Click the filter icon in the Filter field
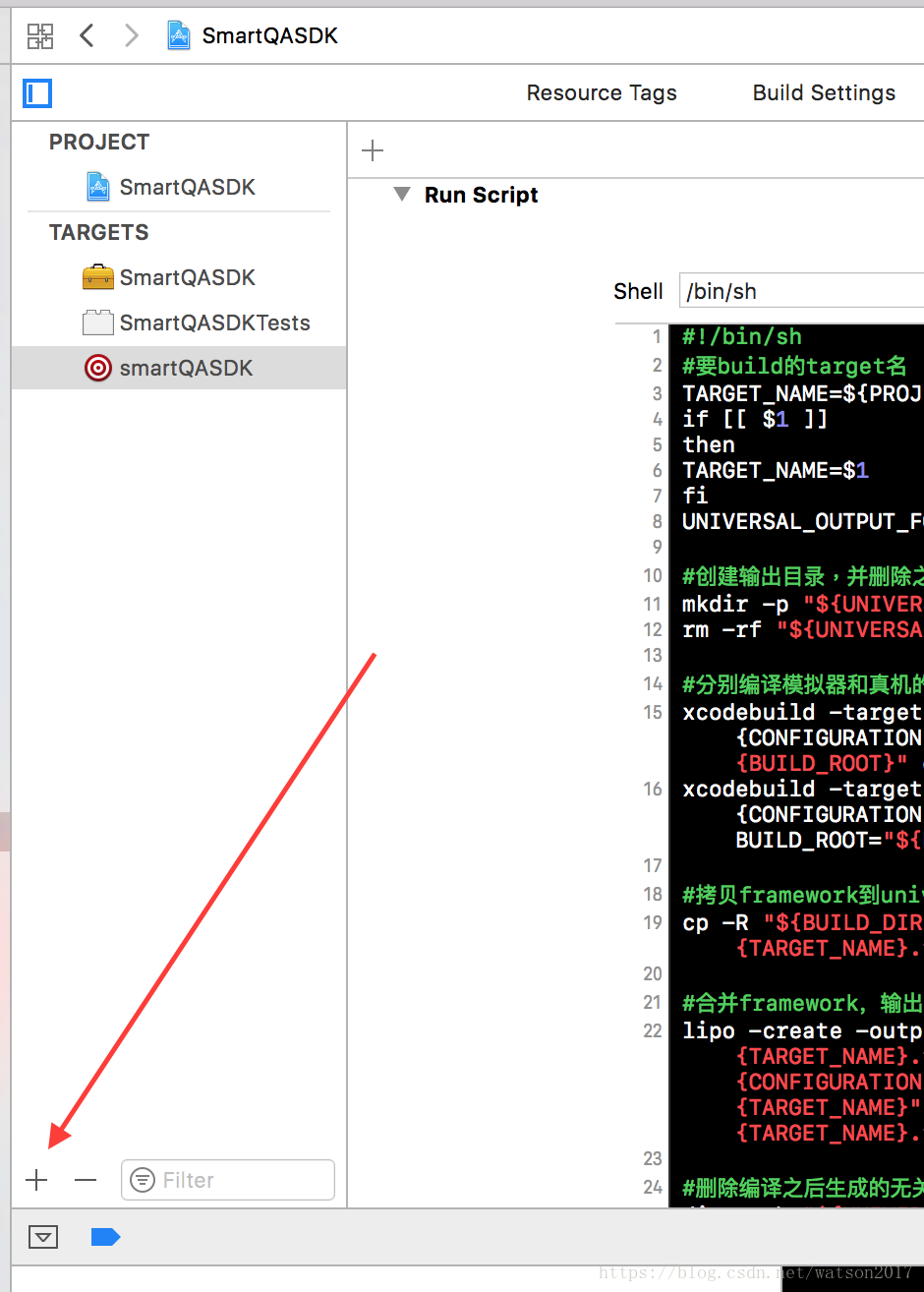This screenshot has width=924, height=1292. pyautogui.click(x=144, y=1180)
